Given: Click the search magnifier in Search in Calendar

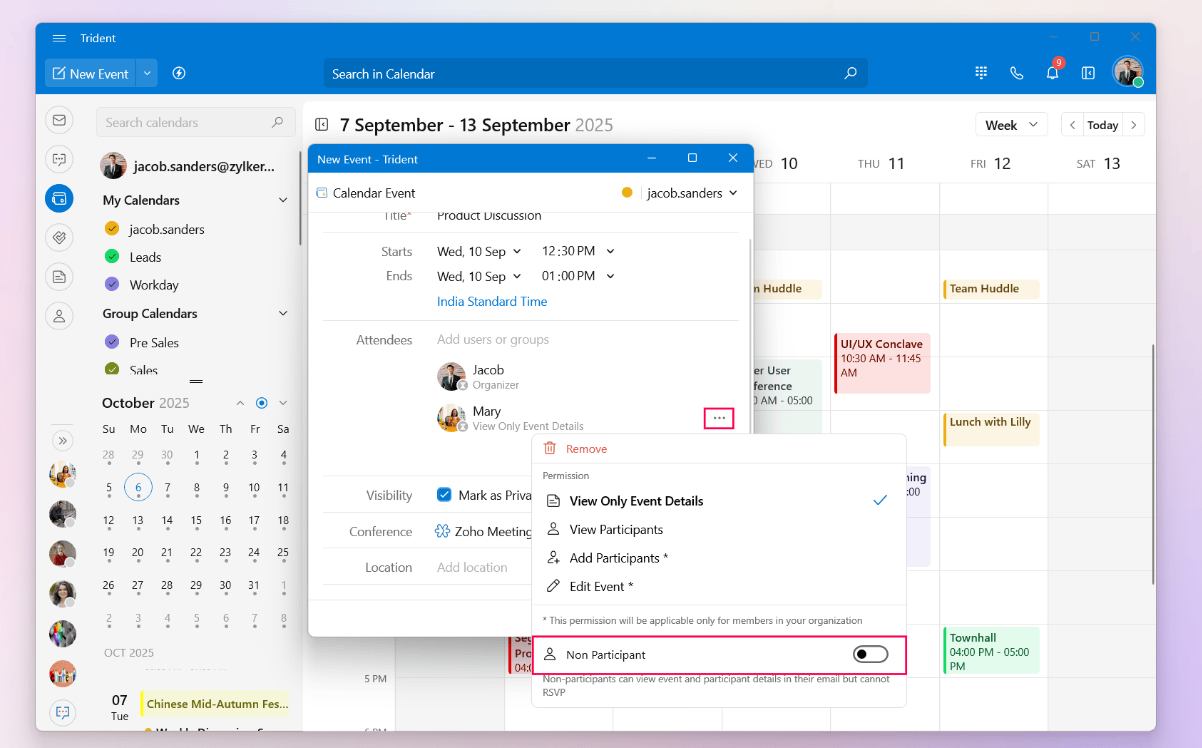Looking at the screenshot, I should pos(851,73).
